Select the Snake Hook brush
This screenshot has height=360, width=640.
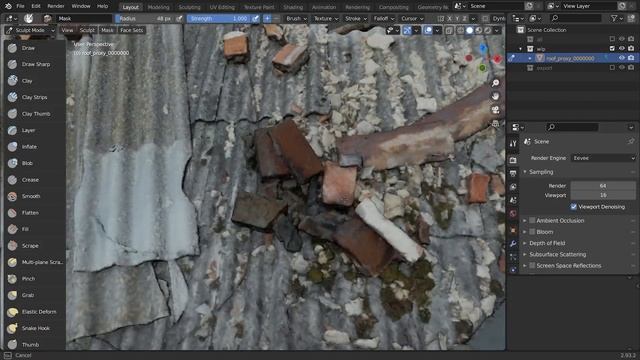pyautogui.click(x=34, y=328)
